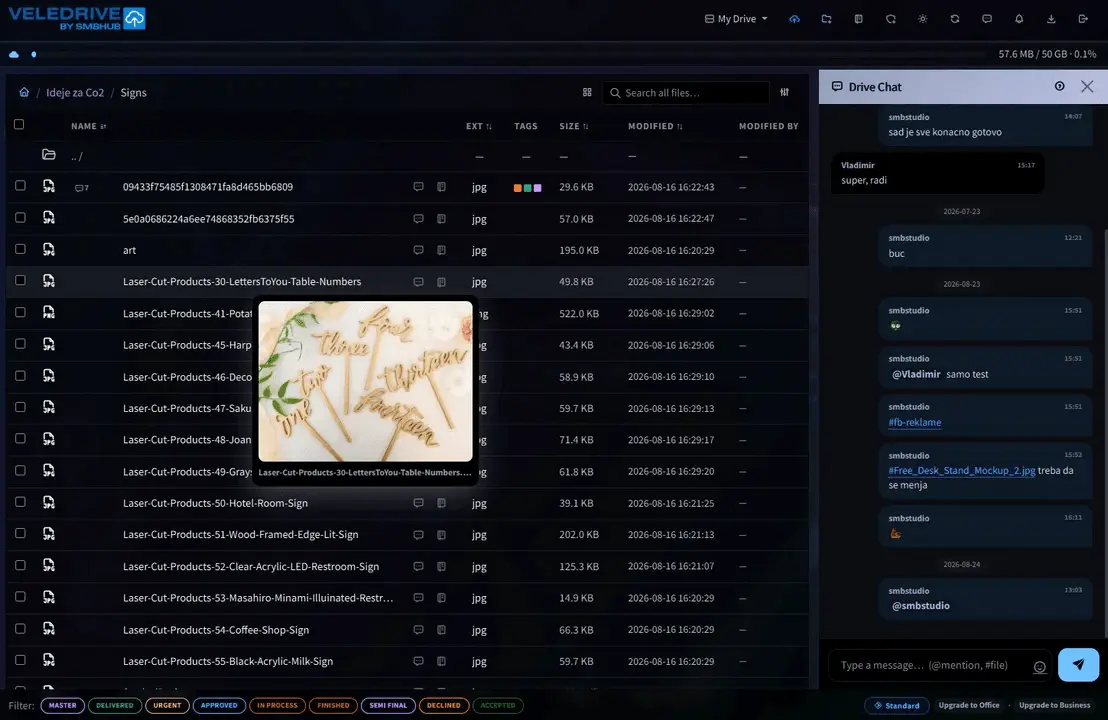Toggle the light theme sun icon

pos(923,19)
